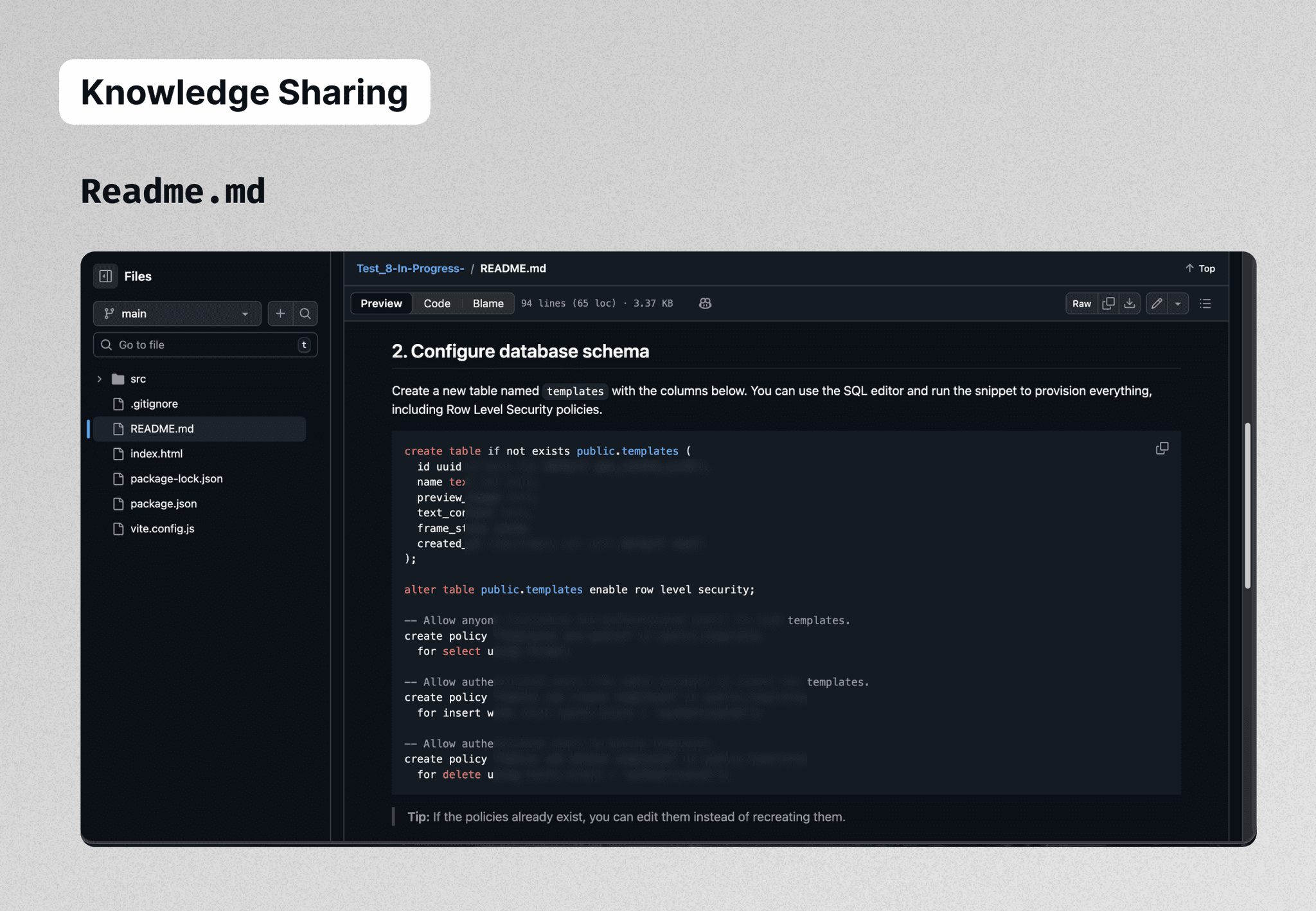Open the outline list icon
This screenshot has width=1316, height=911.
click(x=1205, y=303)
